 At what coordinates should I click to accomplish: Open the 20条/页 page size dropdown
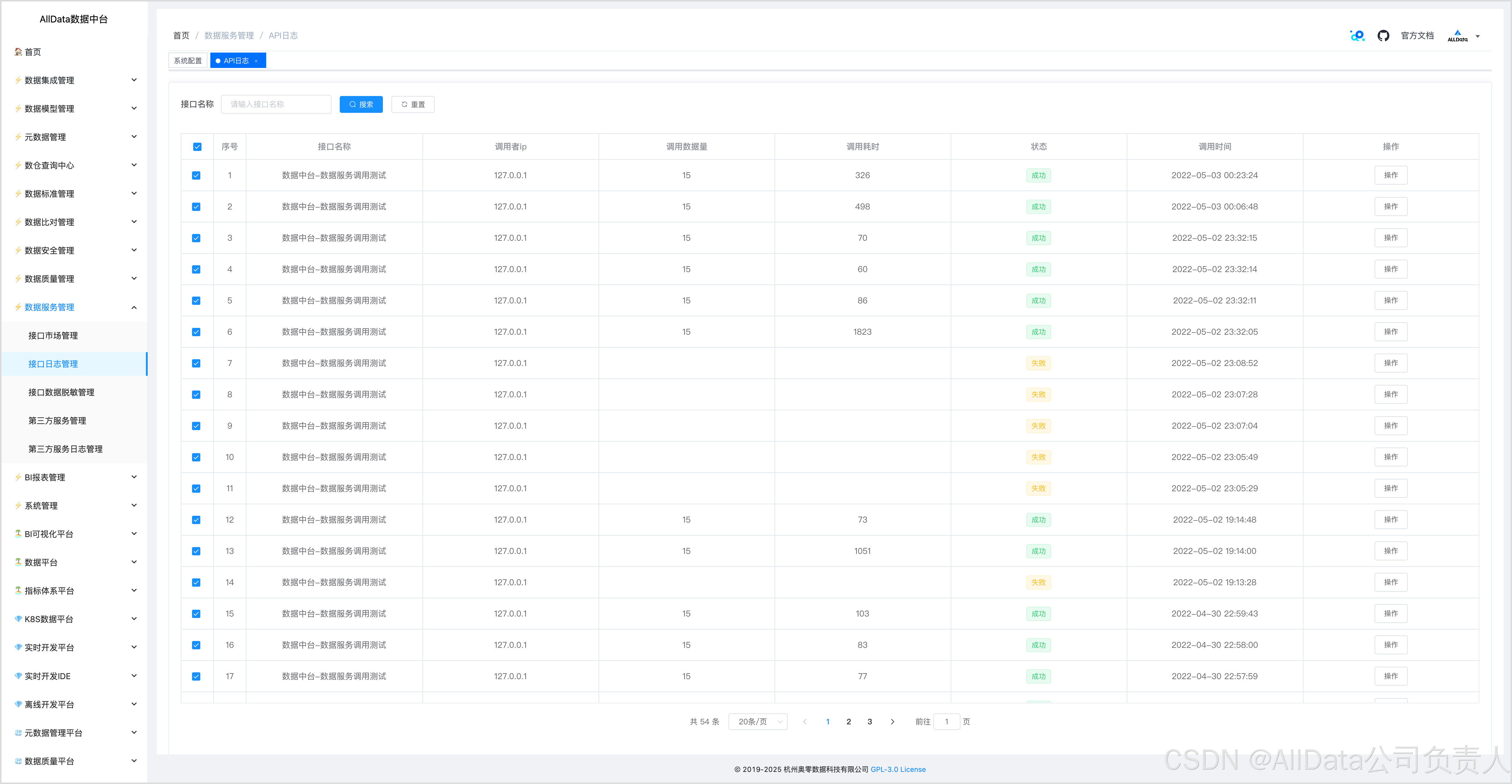click(x=758, y=722)
